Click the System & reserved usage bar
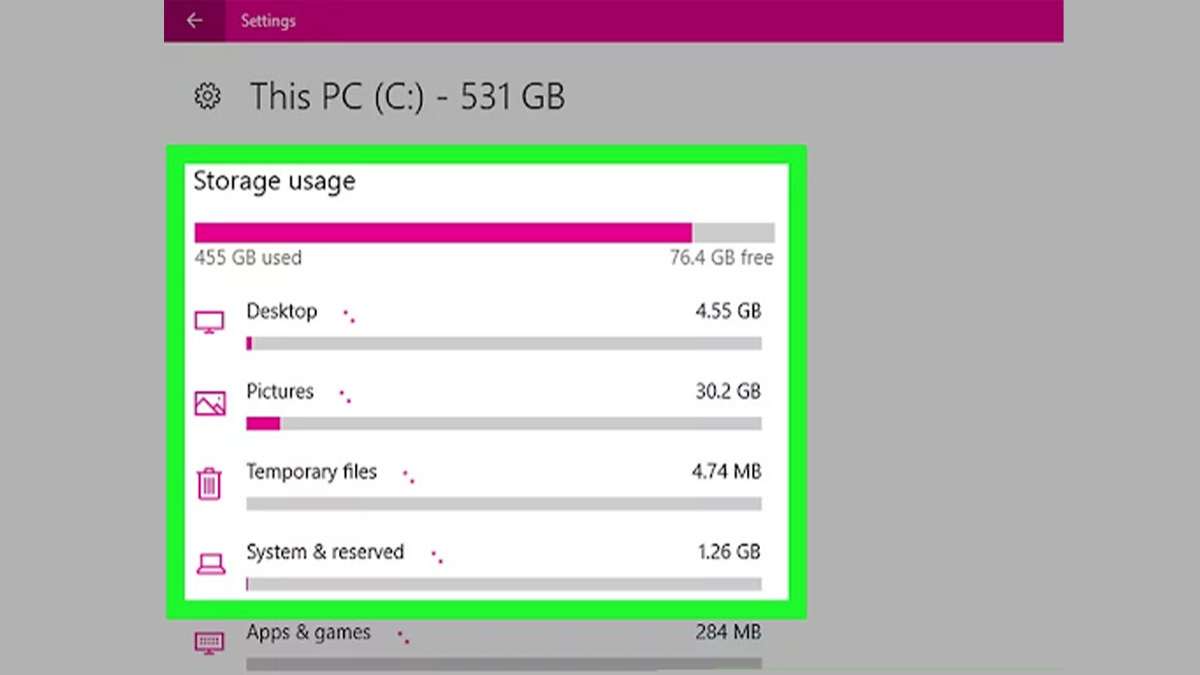The image size is (1200, 675). point(503,584)
